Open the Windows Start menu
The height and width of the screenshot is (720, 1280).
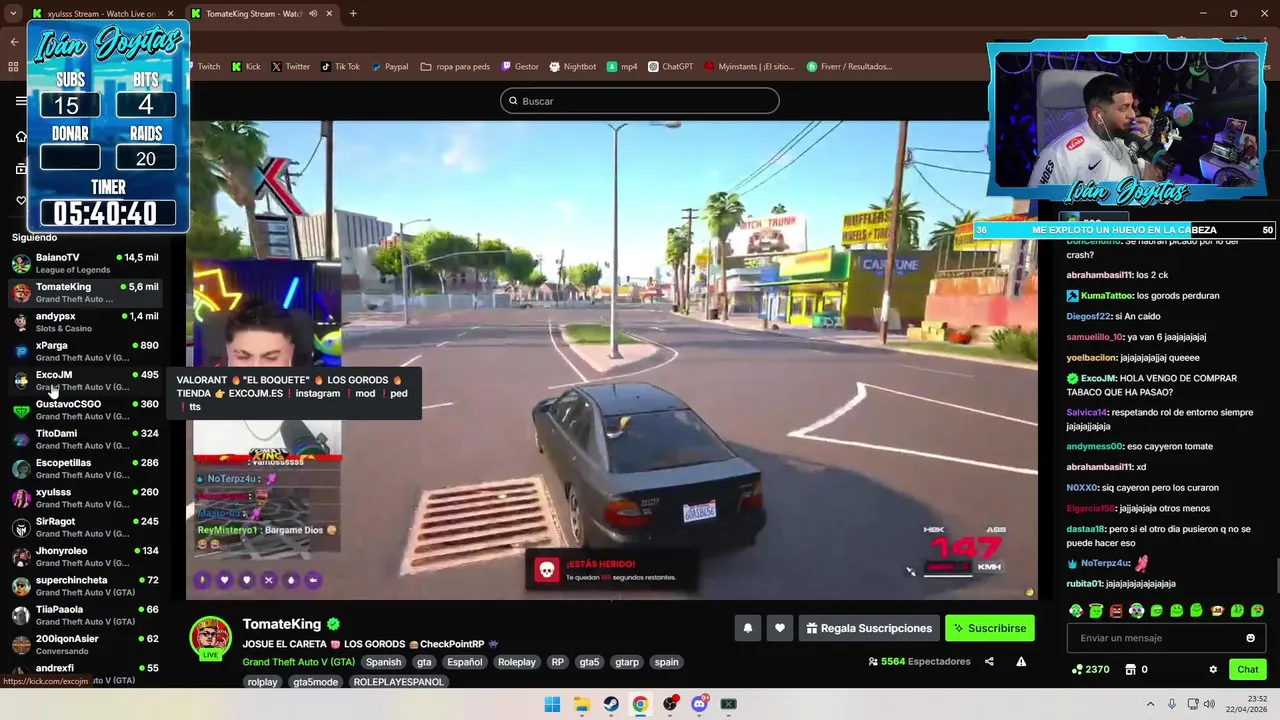(552, 704)
